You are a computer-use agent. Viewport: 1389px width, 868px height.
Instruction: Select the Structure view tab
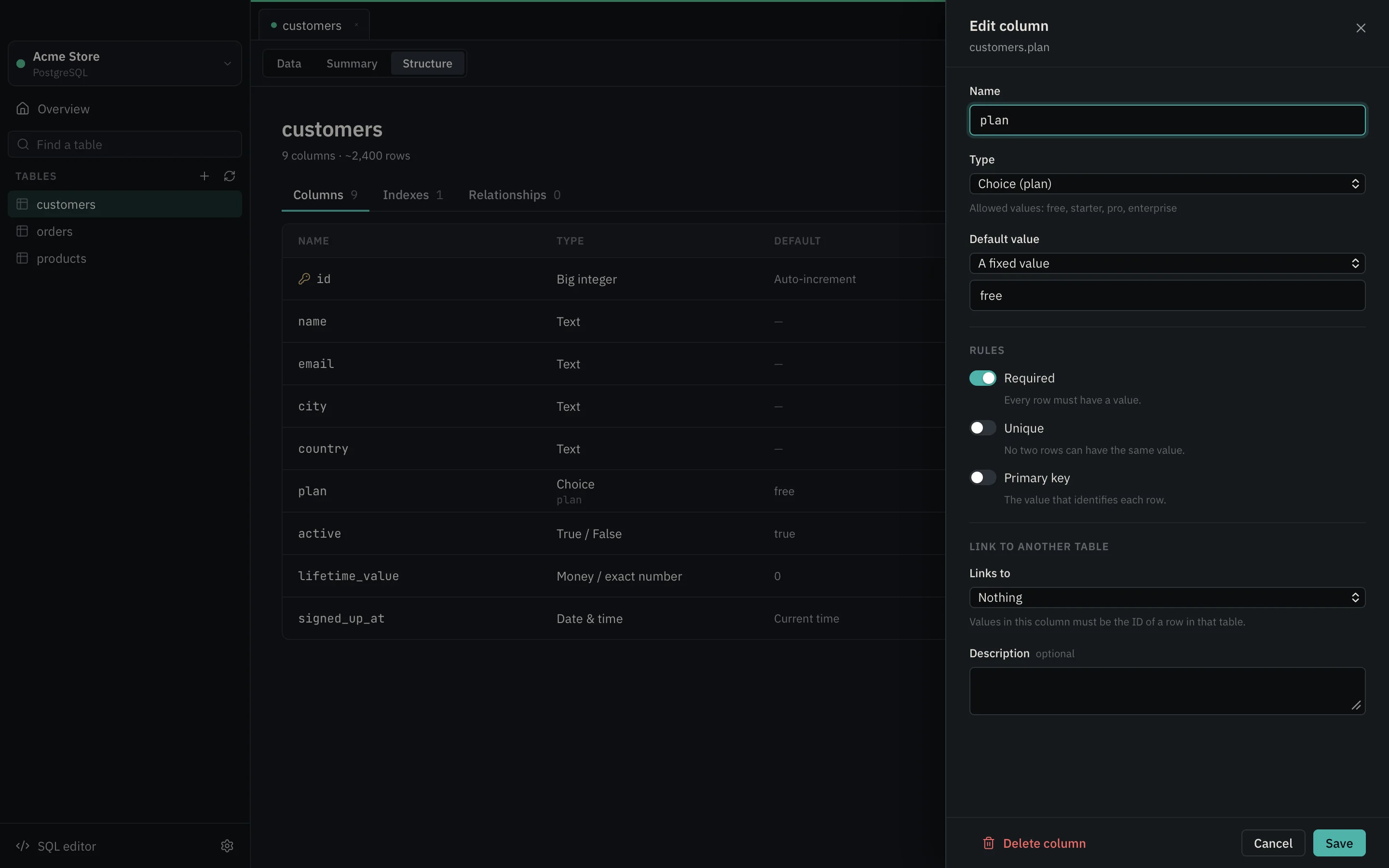[427, 63]
